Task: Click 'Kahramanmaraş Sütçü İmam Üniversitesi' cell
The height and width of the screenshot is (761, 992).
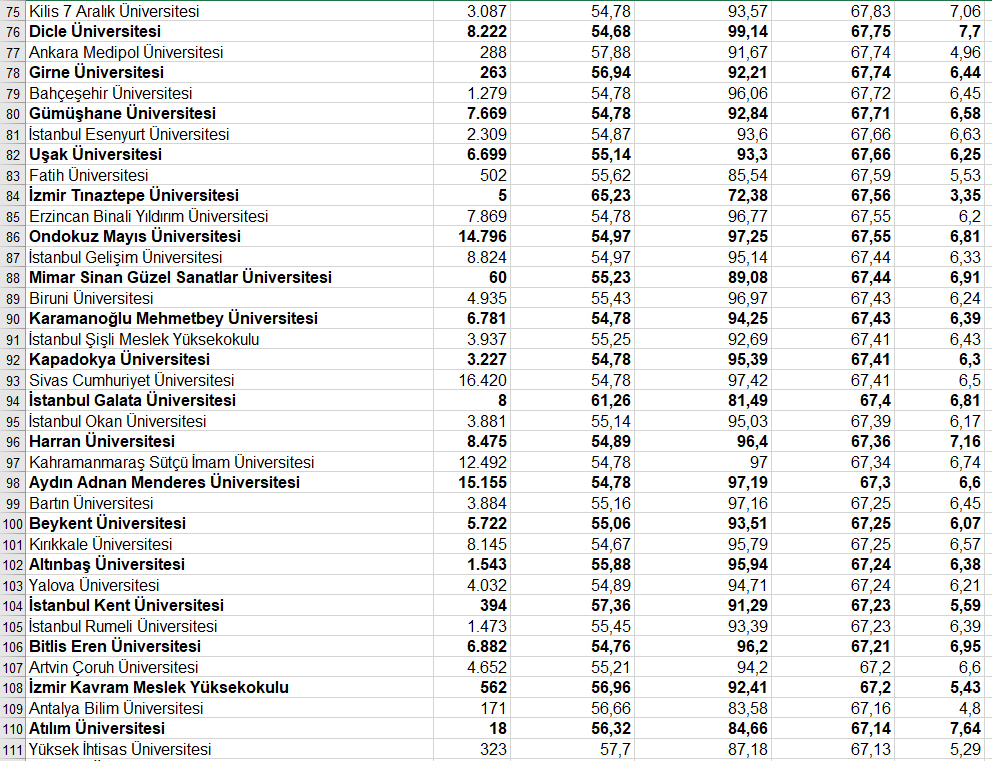Action: [x=229, y=462]
